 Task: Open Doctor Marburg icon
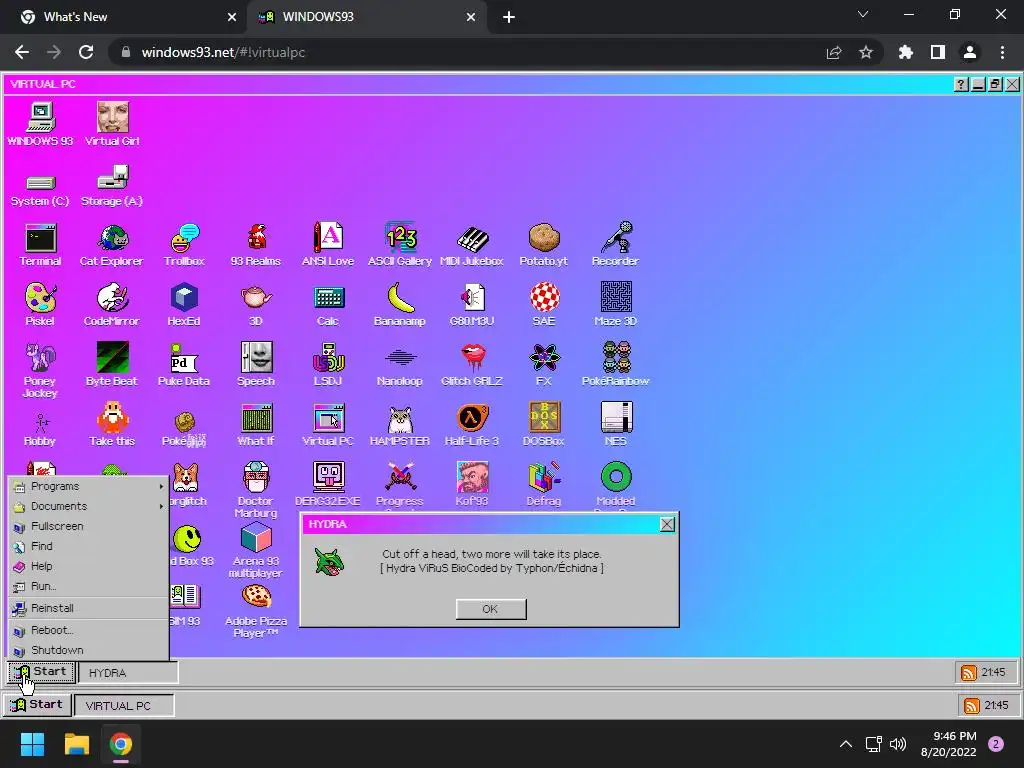pyautogui.click(x=256, y=490)
